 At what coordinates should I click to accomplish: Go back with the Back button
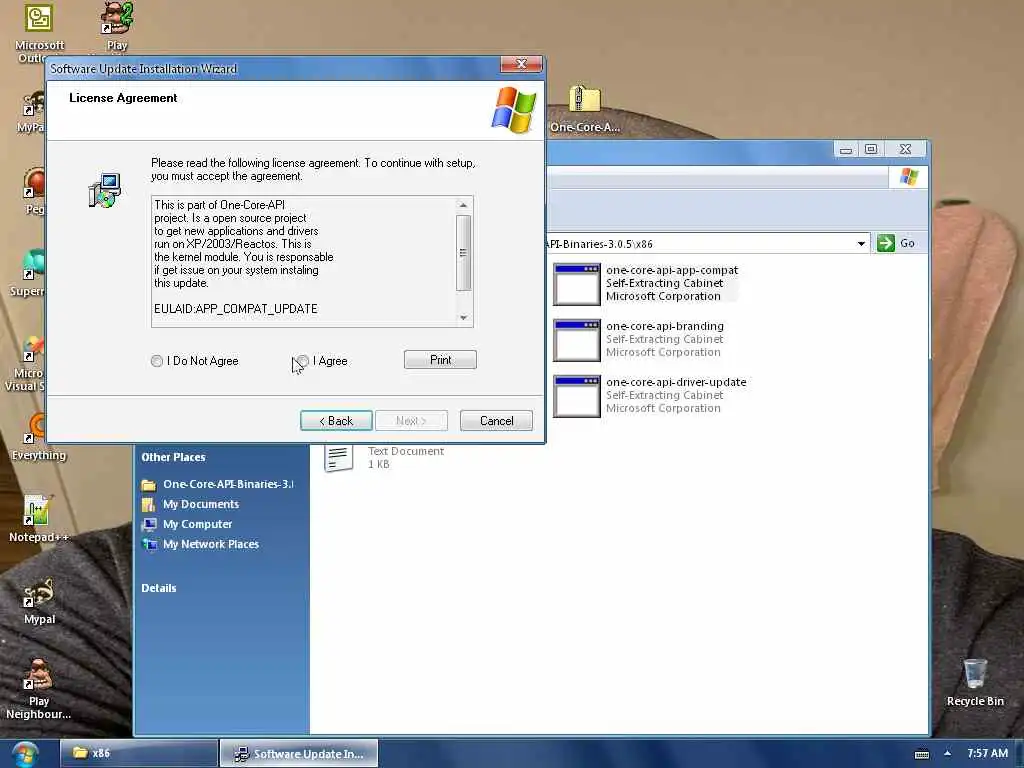click(x=336, y=421)
